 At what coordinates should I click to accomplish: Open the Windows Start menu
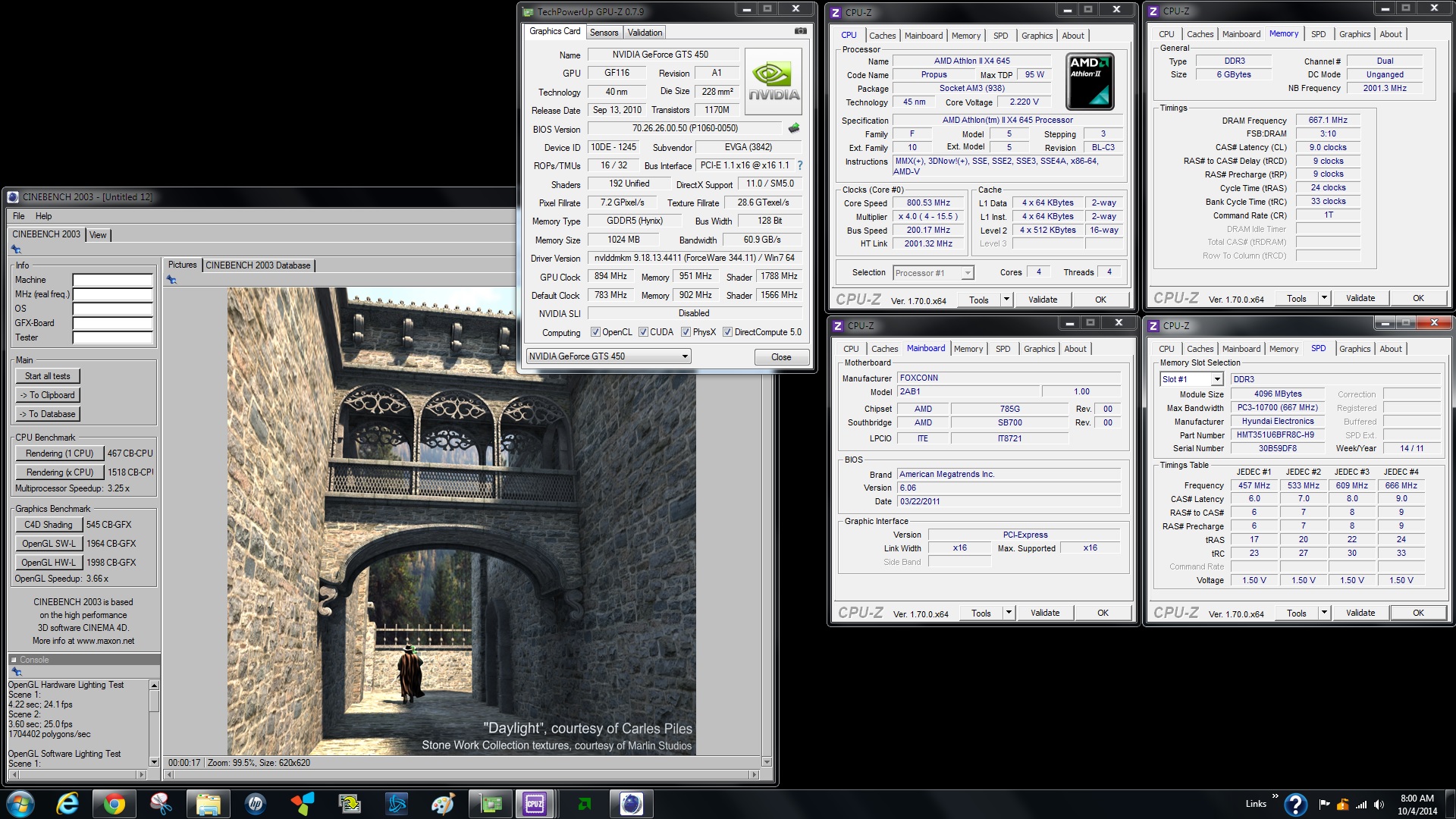click(21, 804)
